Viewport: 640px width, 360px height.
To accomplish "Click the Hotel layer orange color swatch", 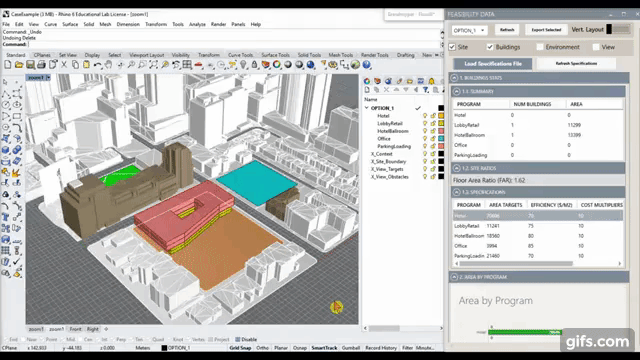I will coord(441,116).
